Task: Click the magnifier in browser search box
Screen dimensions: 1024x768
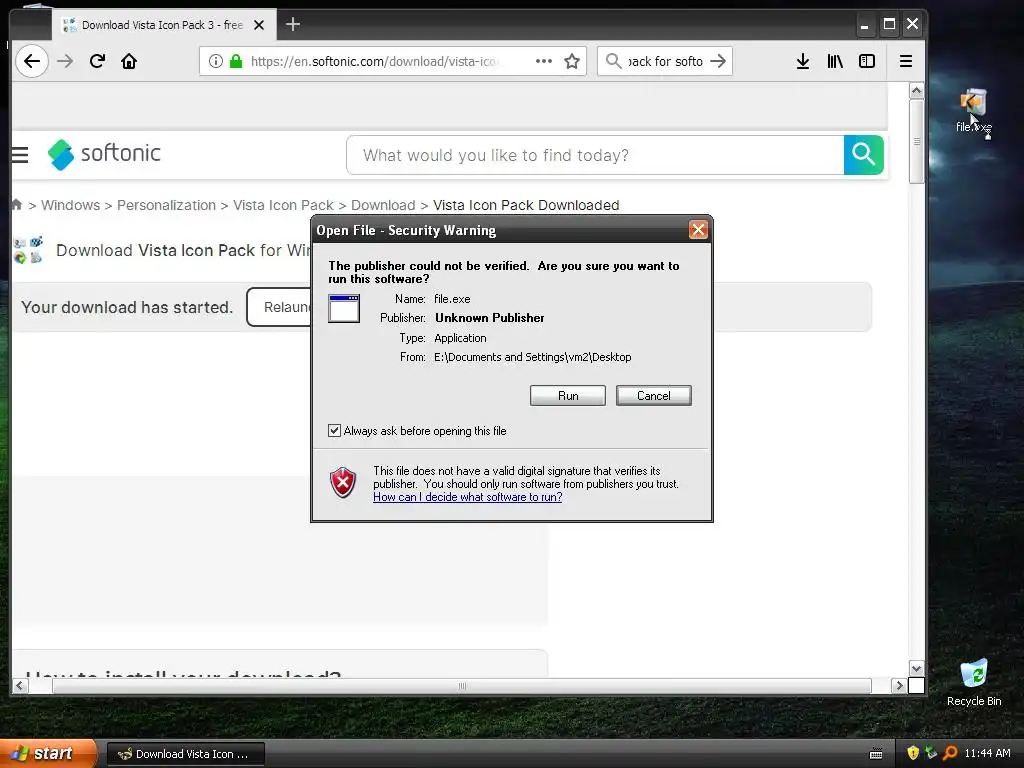Action: coord(613,61)
